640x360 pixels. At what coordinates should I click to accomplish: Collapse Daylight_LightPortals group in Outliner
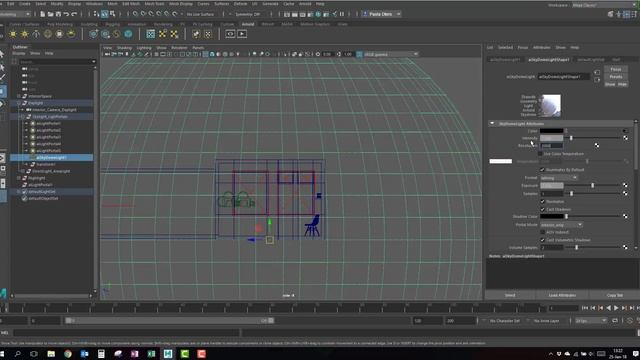click(23, 117)
